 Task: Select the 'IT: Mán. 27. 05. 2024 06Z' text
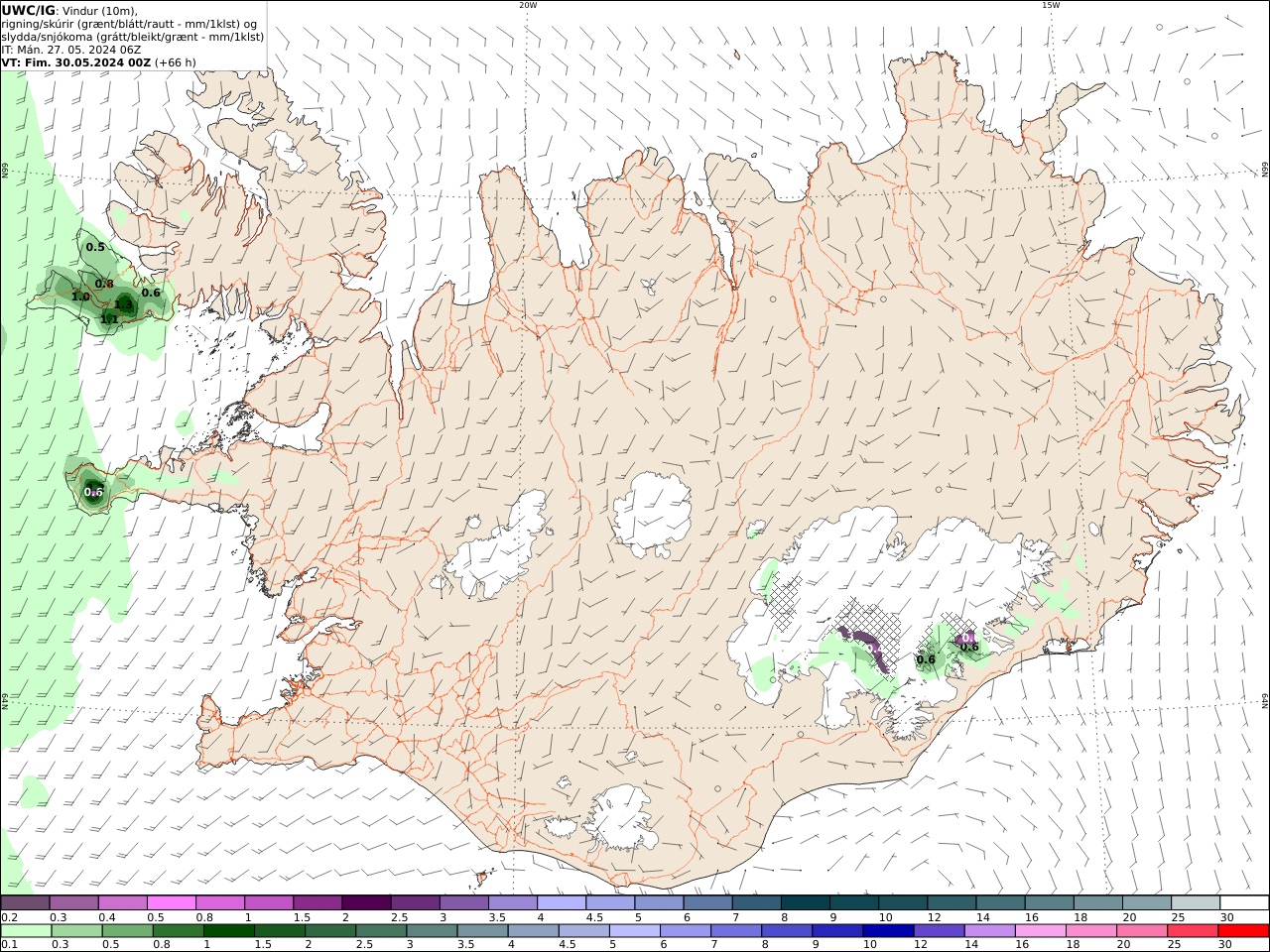[x=70, y=50]
